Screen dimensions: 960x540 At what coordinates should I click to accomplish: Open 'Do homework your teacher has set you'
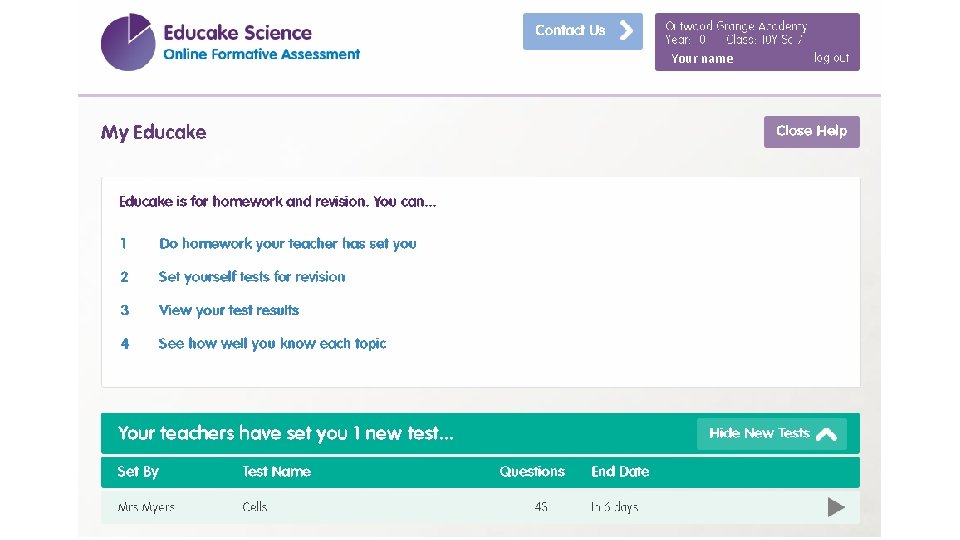[x=287, y=243]
